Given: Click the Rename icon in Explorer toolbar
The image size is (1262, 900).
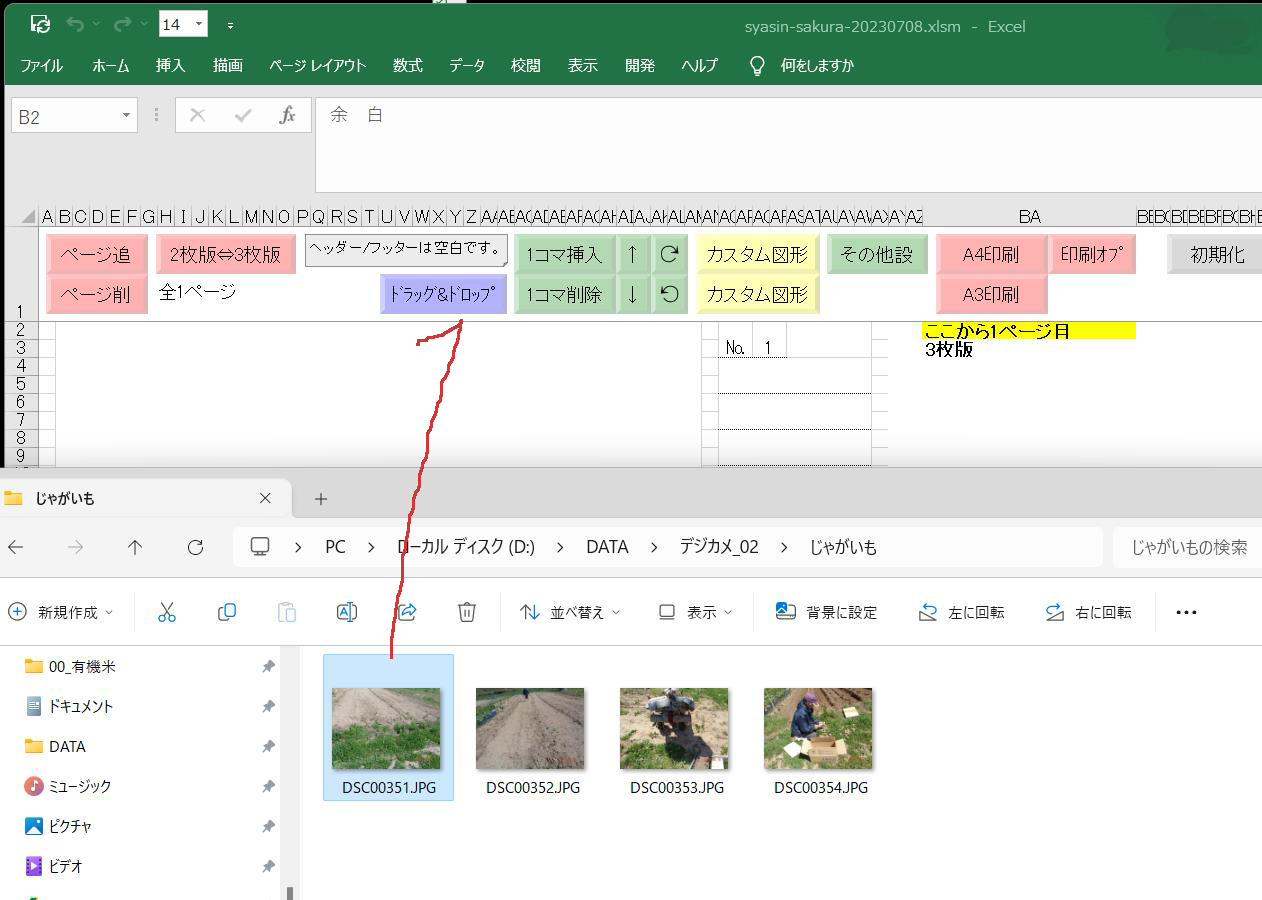Looking at the screenshot, I should coord(347,612).
